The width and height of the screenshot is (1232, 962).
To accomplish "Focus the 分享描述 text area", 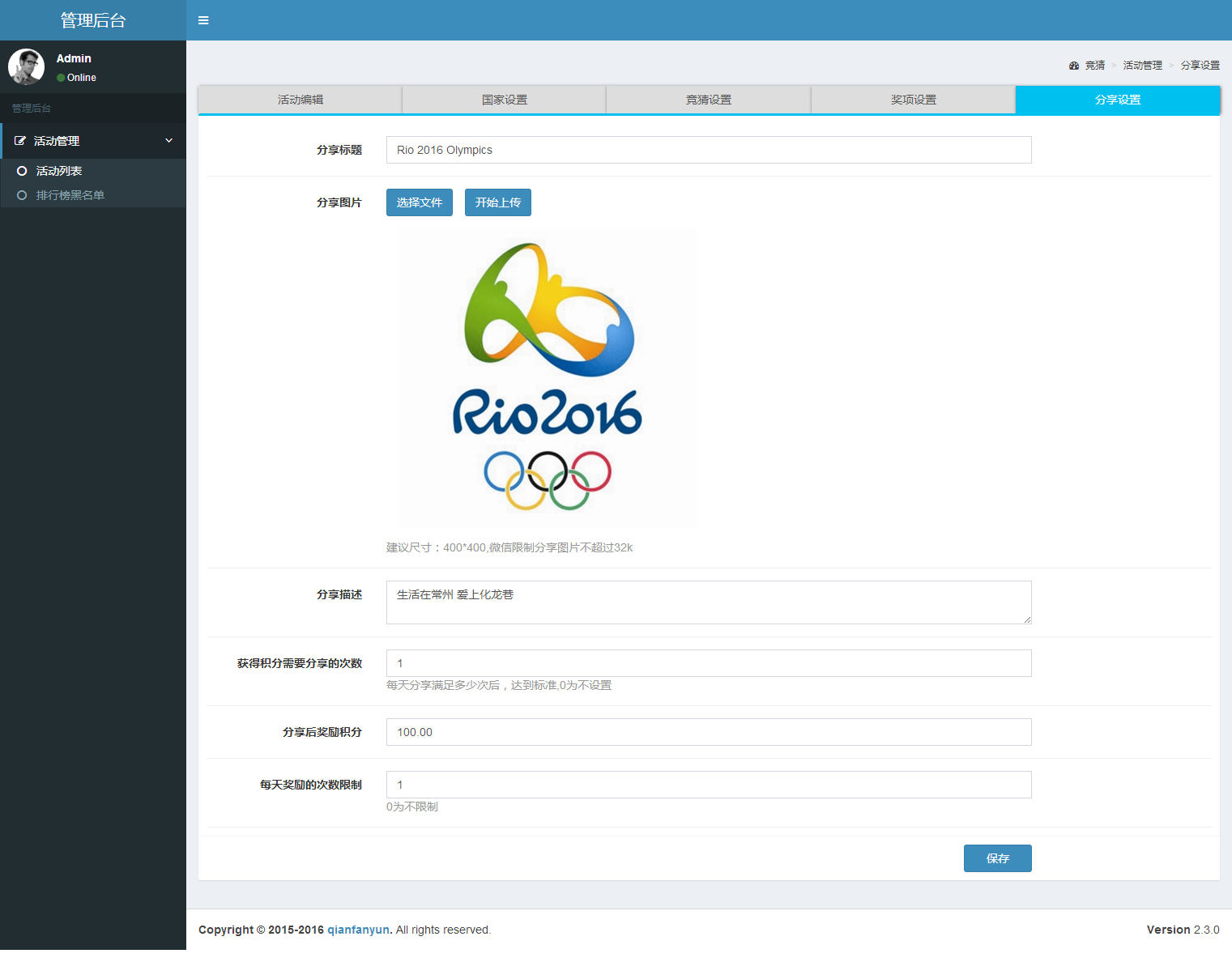I will click(x=709, y=602).
